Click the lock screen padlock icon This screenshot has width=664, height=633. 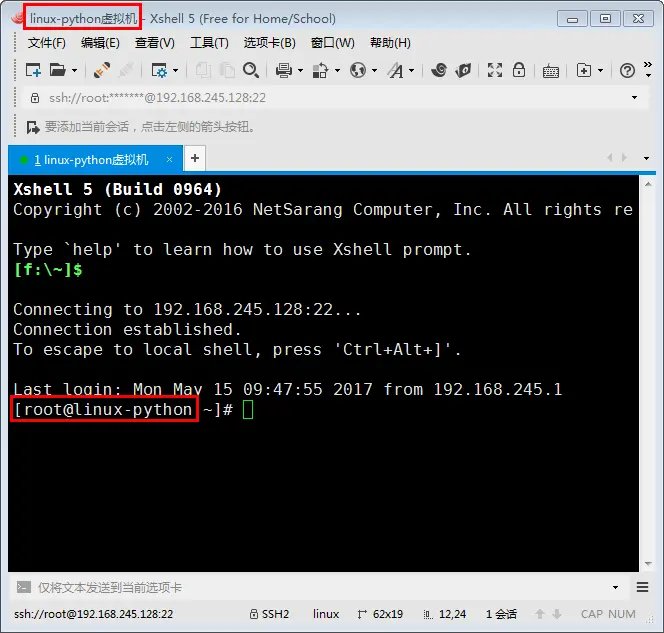(x=520, y=70)
